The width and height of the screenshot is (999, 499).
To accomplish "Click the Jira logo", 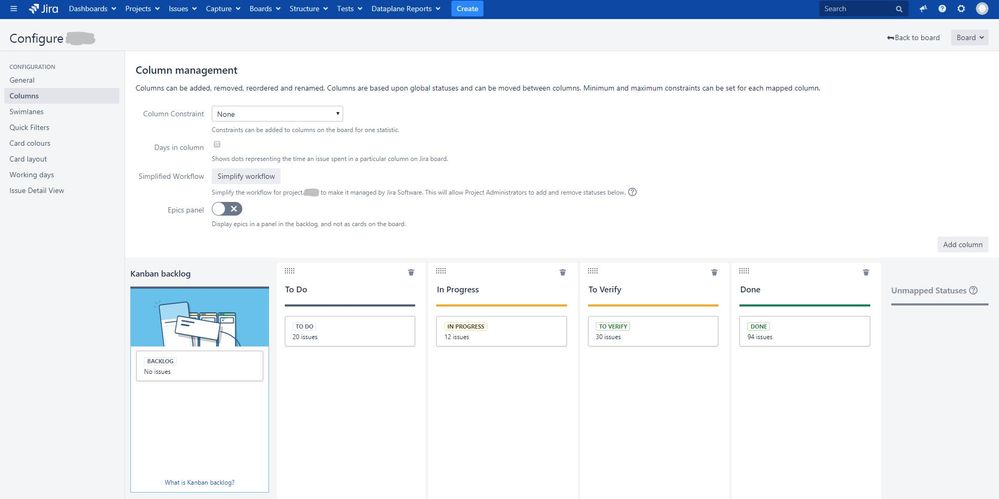I will pyautogui.click(x=43, y=9).
